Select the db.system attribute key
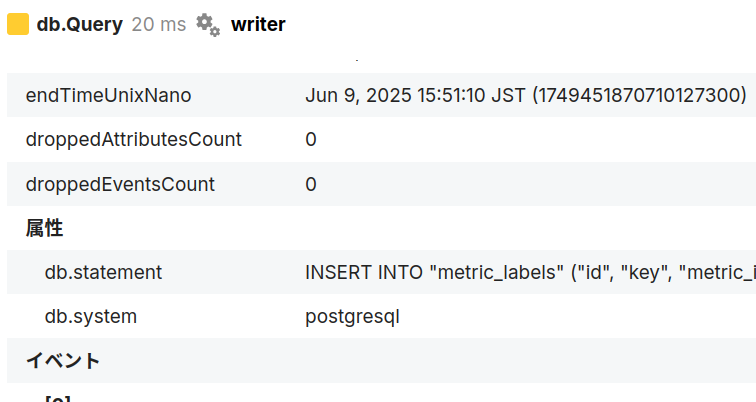 click(91, 317)
